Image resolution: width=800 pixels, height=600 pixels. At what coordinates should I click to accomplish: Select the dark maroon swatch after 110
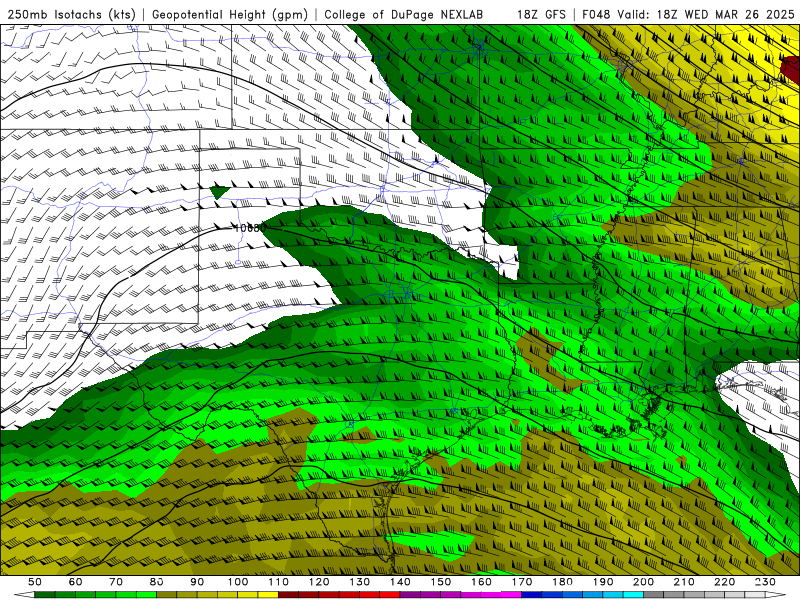[x=289, y=595]
